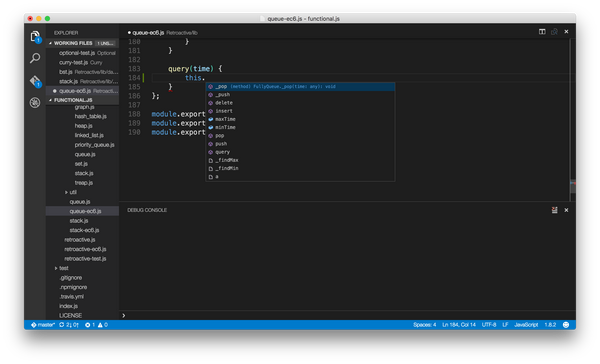Change end of line sequence LF
The image size is (600, 364).
[505, 325]
